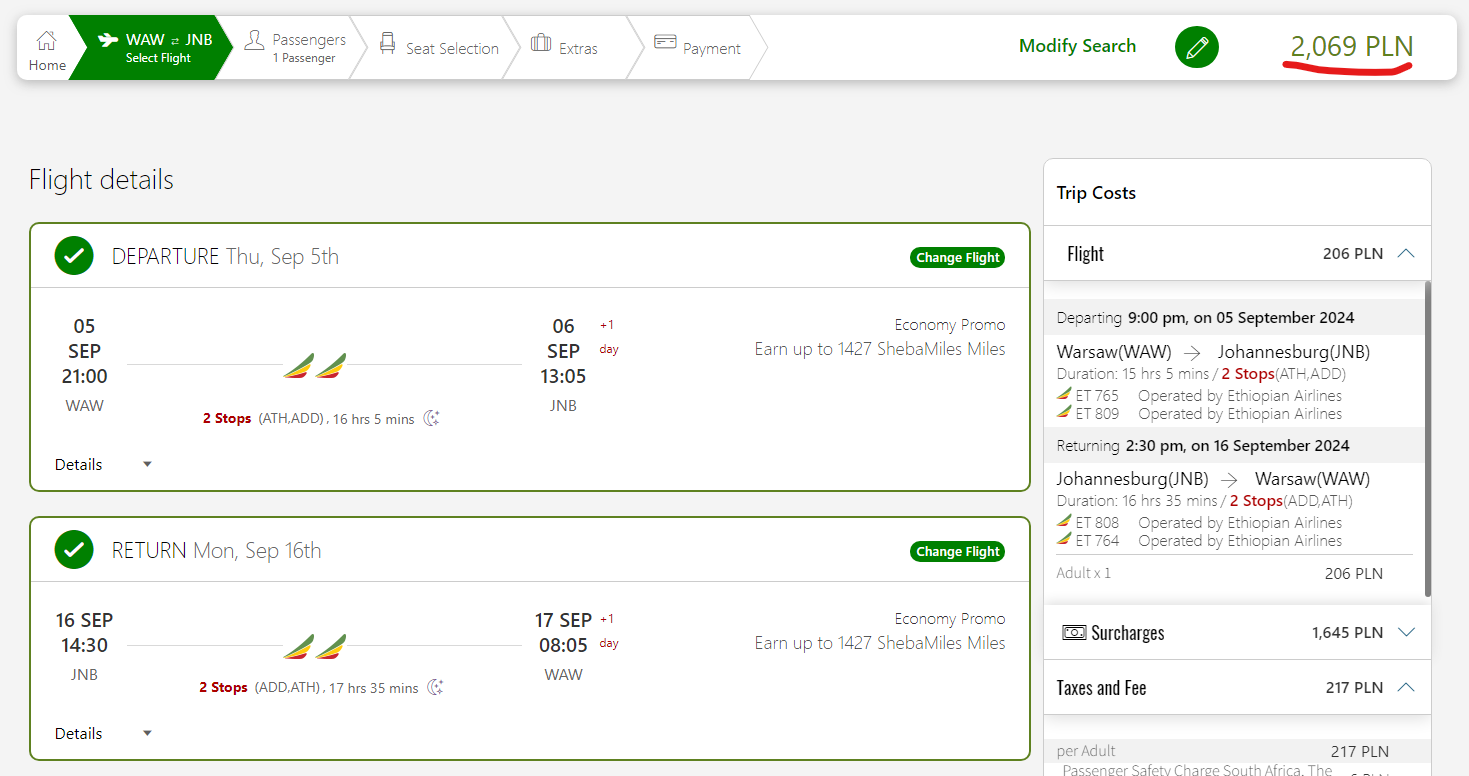Click the airline logo beside ET 765

point(1064,395)
